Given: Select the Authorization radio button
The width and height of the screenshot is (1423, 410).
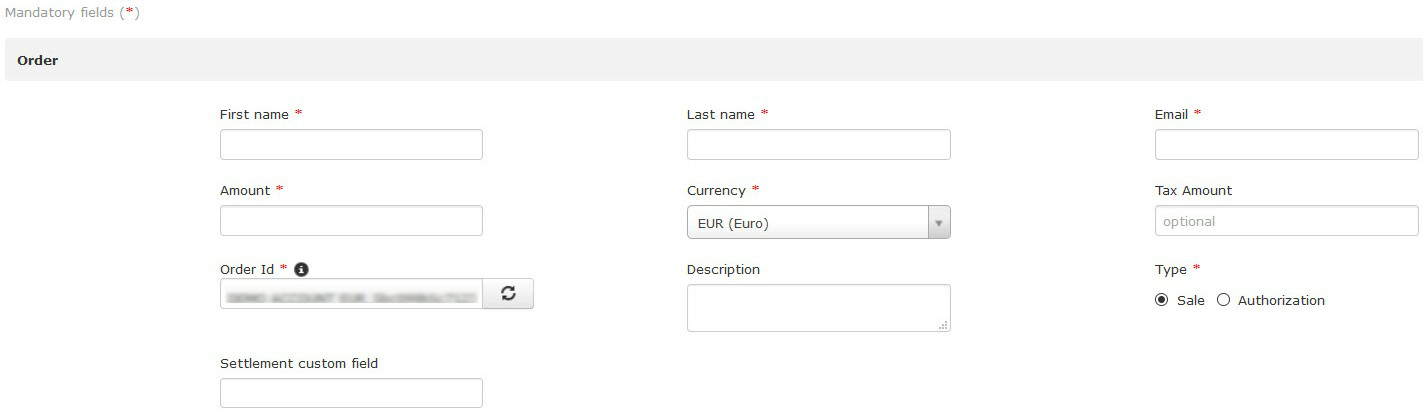Looking at the screenshot, I should click(1223, 300).
